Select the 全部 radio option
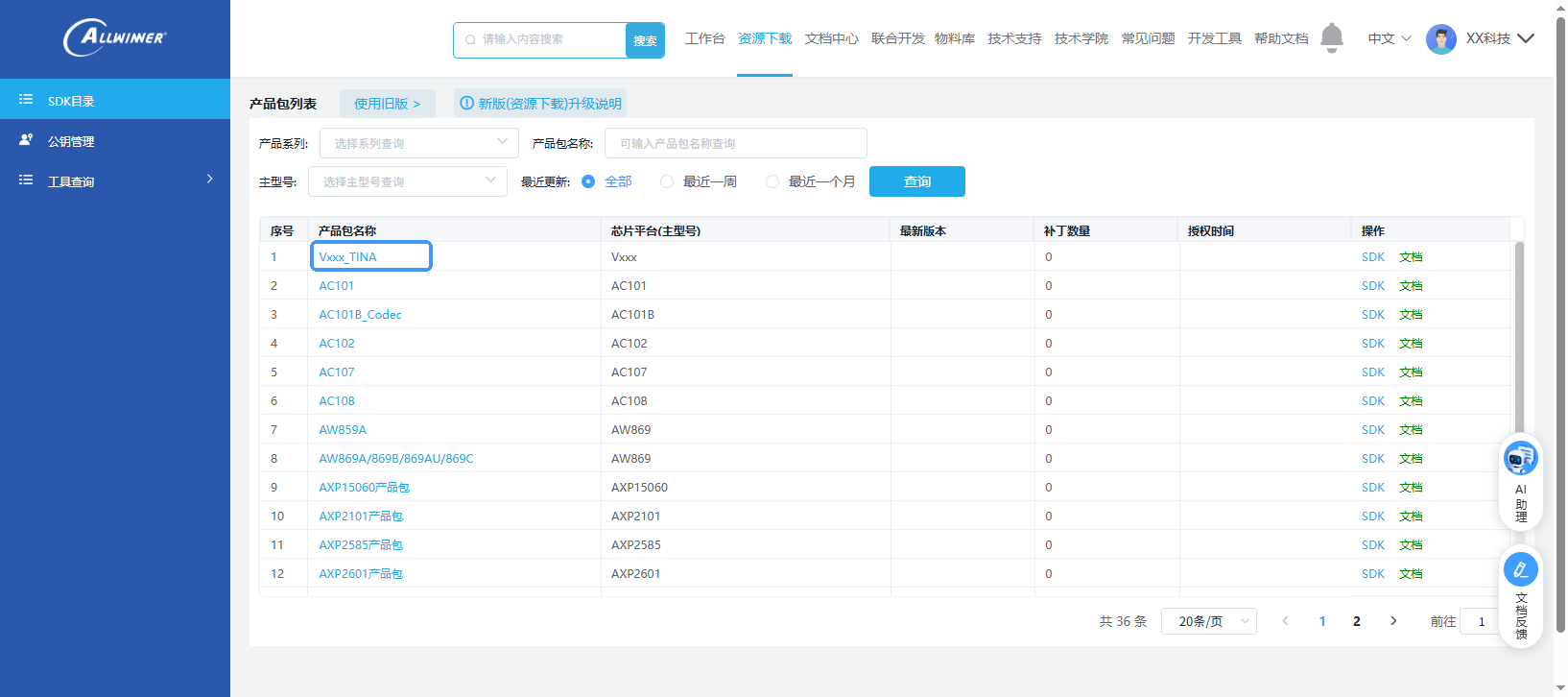The width and height of the screenshot is (1568, 697). click(588, 181)
